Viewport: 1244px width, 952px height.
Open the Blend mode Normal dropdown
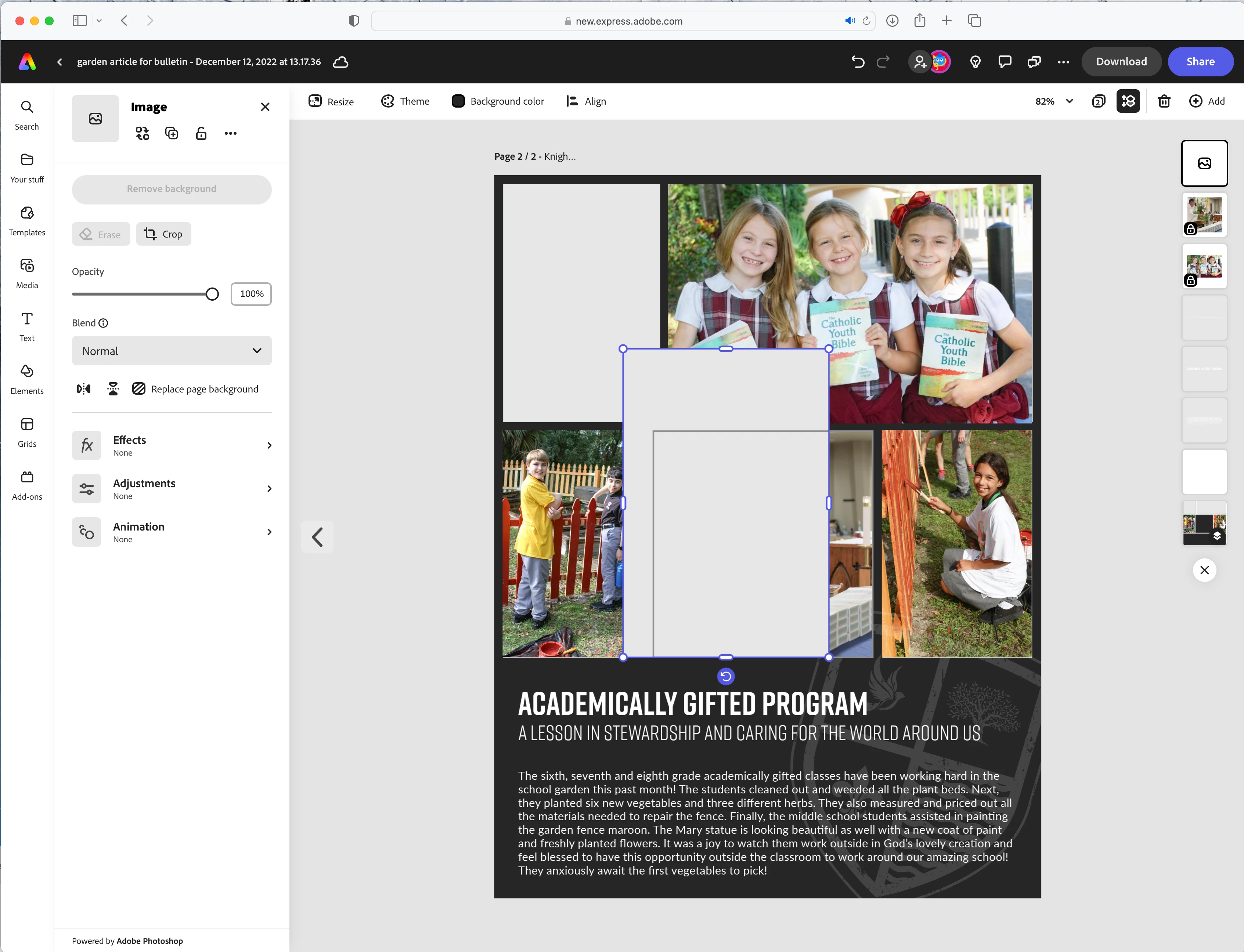171,351
